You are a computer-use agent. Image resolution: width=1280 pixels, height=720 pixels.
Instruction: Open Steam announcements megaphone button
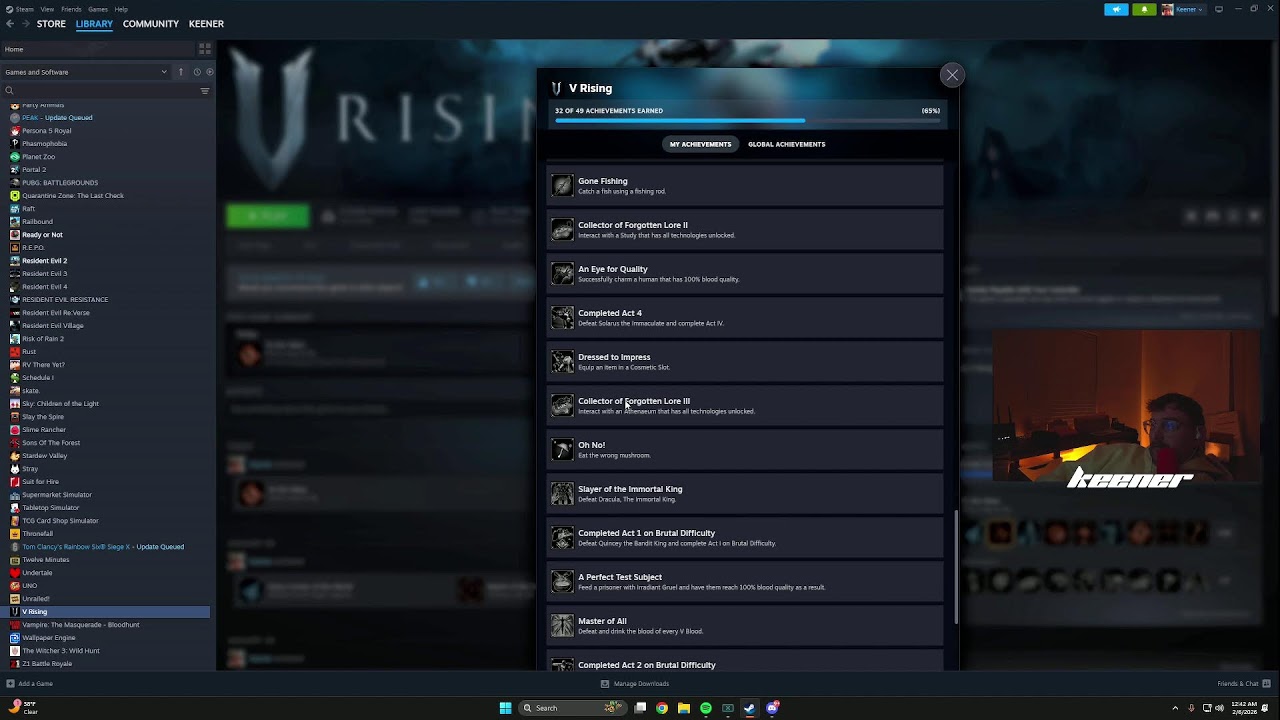(x=1116, y=9)
